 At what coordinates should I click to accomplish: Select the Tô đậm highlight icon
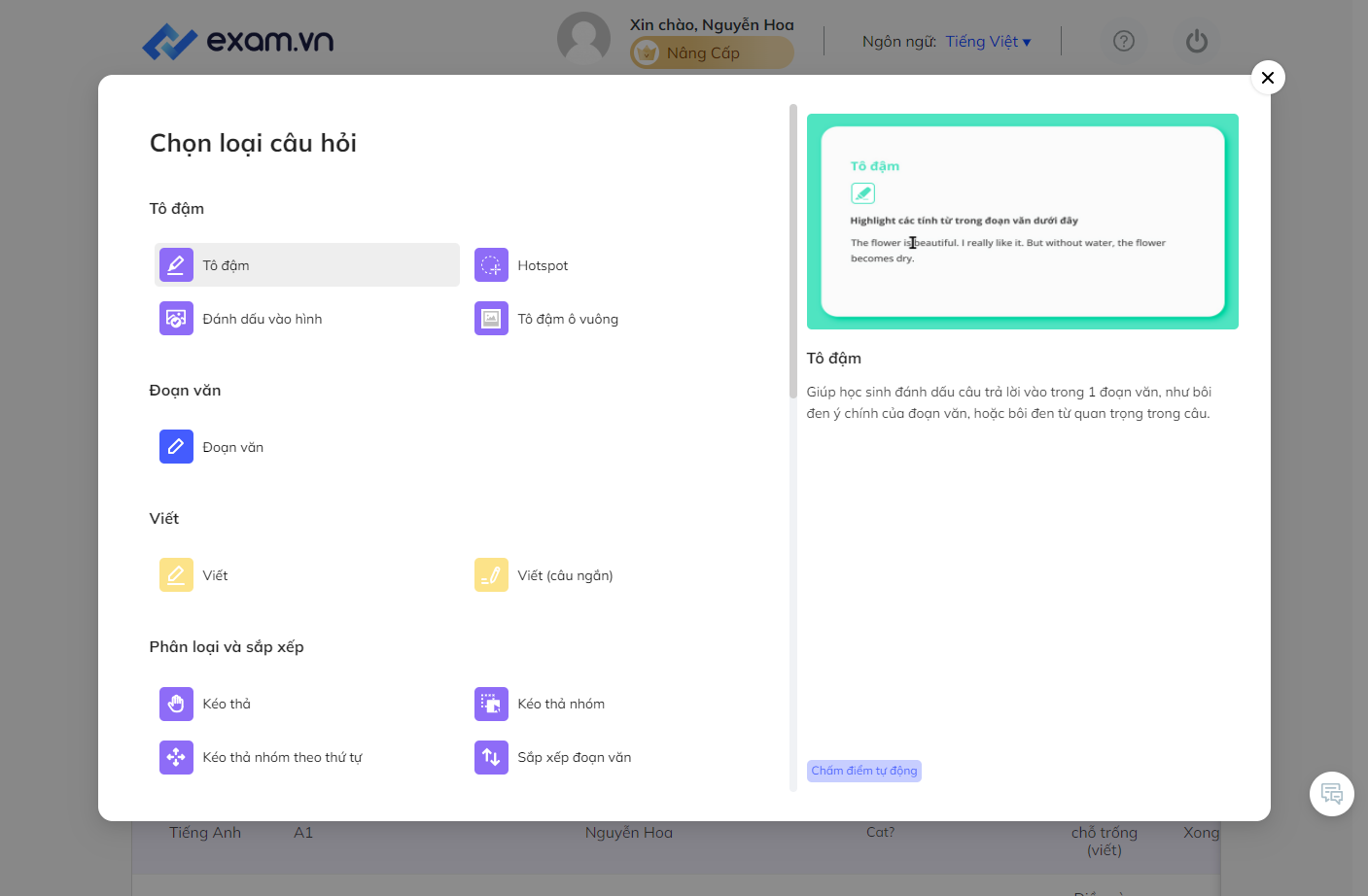tap(176, 264)
